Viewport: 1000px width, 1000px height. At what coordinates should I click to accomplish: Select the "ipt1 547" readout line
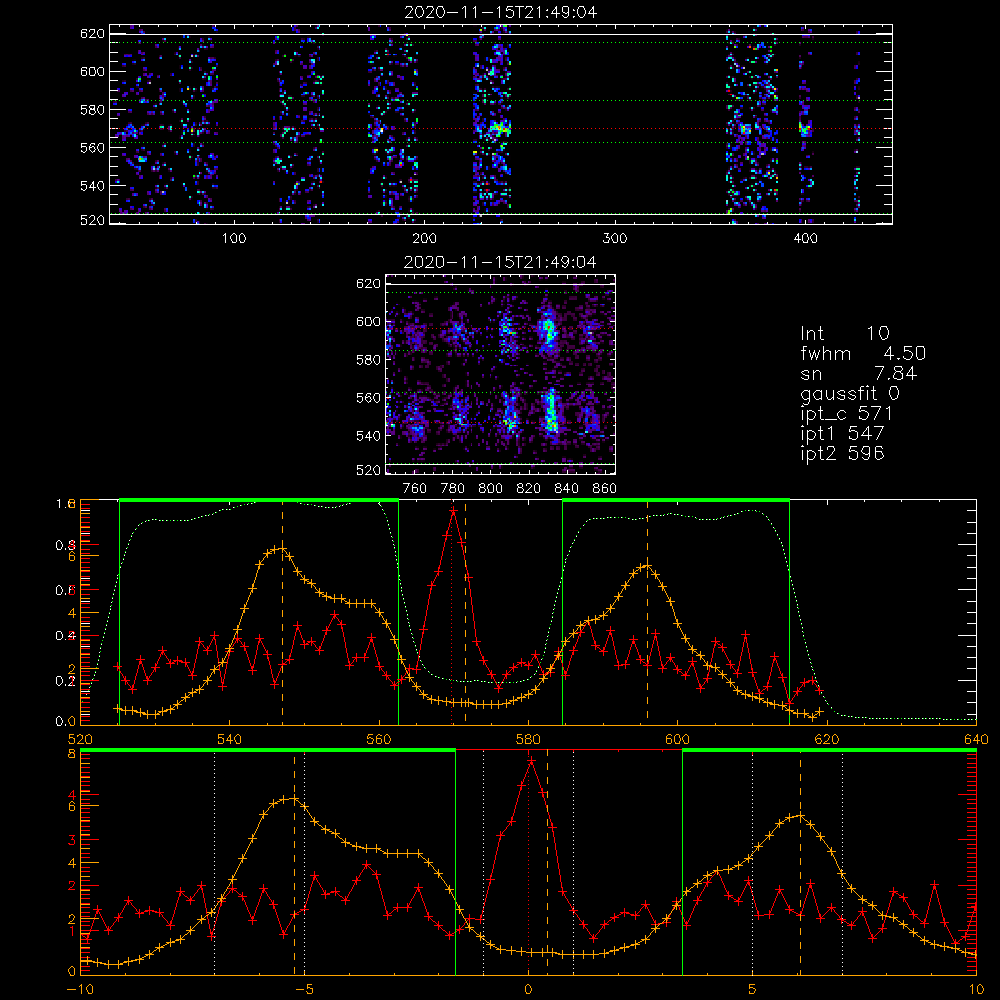[842, 434]
